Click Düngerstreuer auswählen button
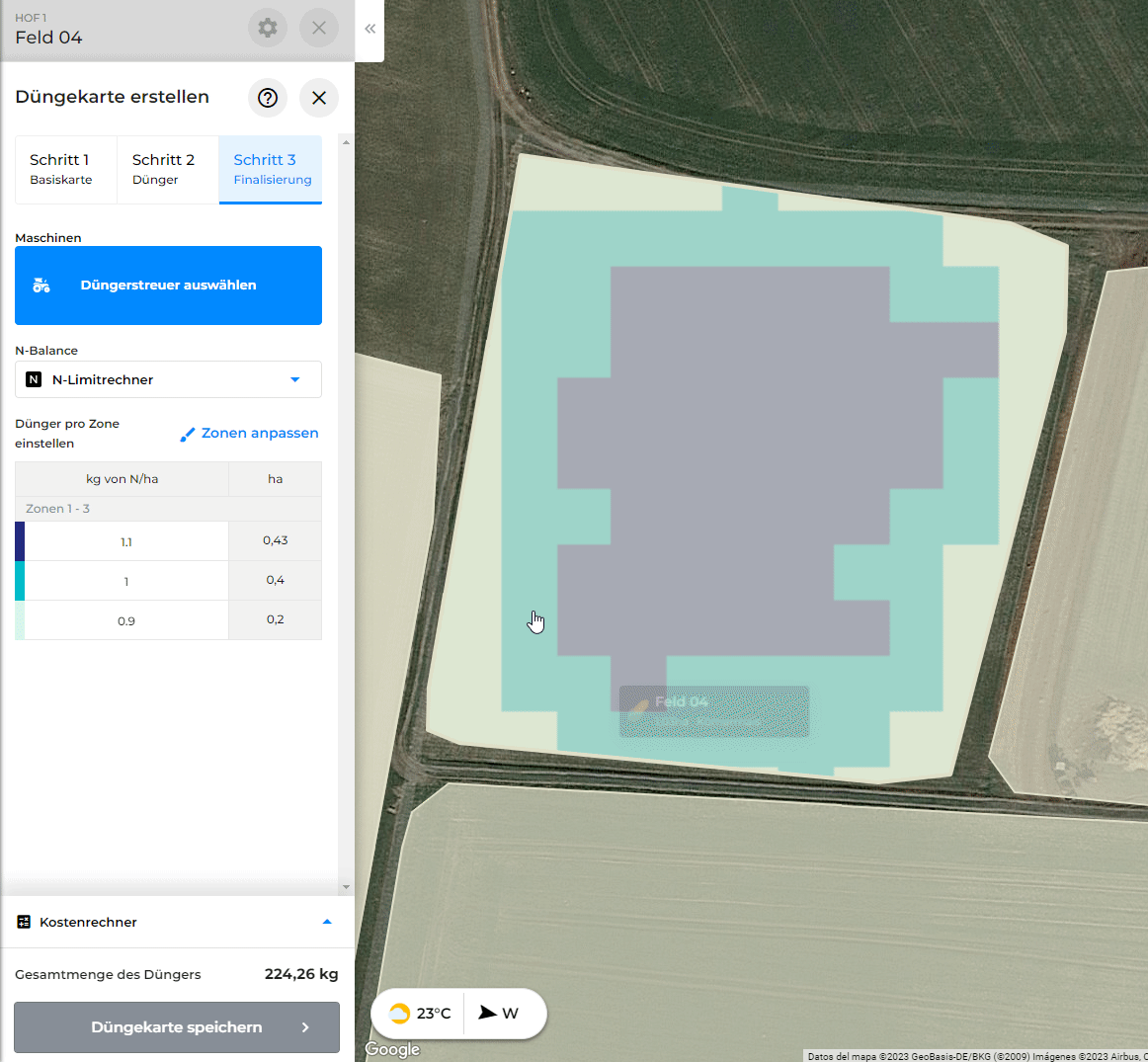The image size is (1148, 1062). point(168,286)
